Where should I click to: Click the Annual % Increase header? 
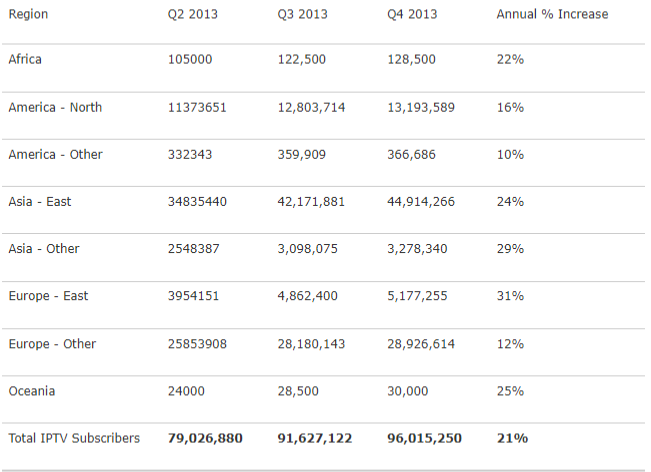[552, 15]
